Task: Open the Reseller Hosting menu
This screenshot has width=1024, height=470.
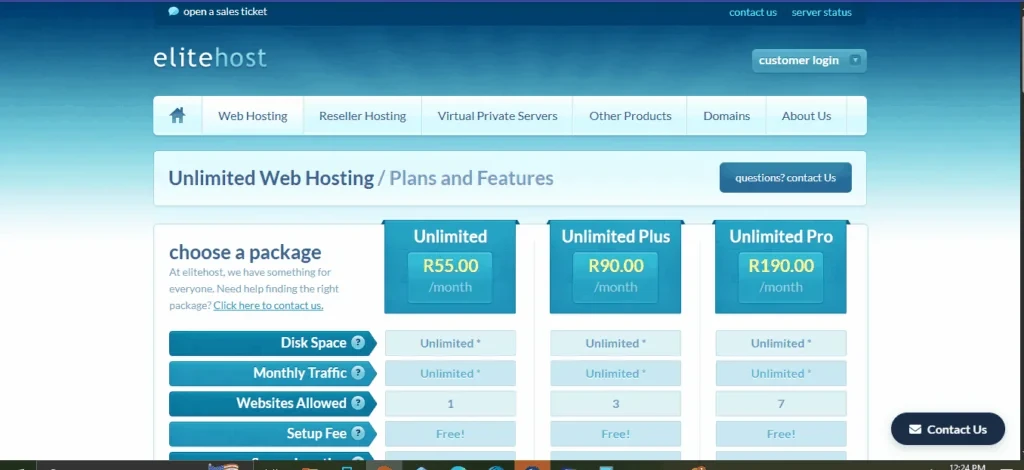Action: click(362, 116)
